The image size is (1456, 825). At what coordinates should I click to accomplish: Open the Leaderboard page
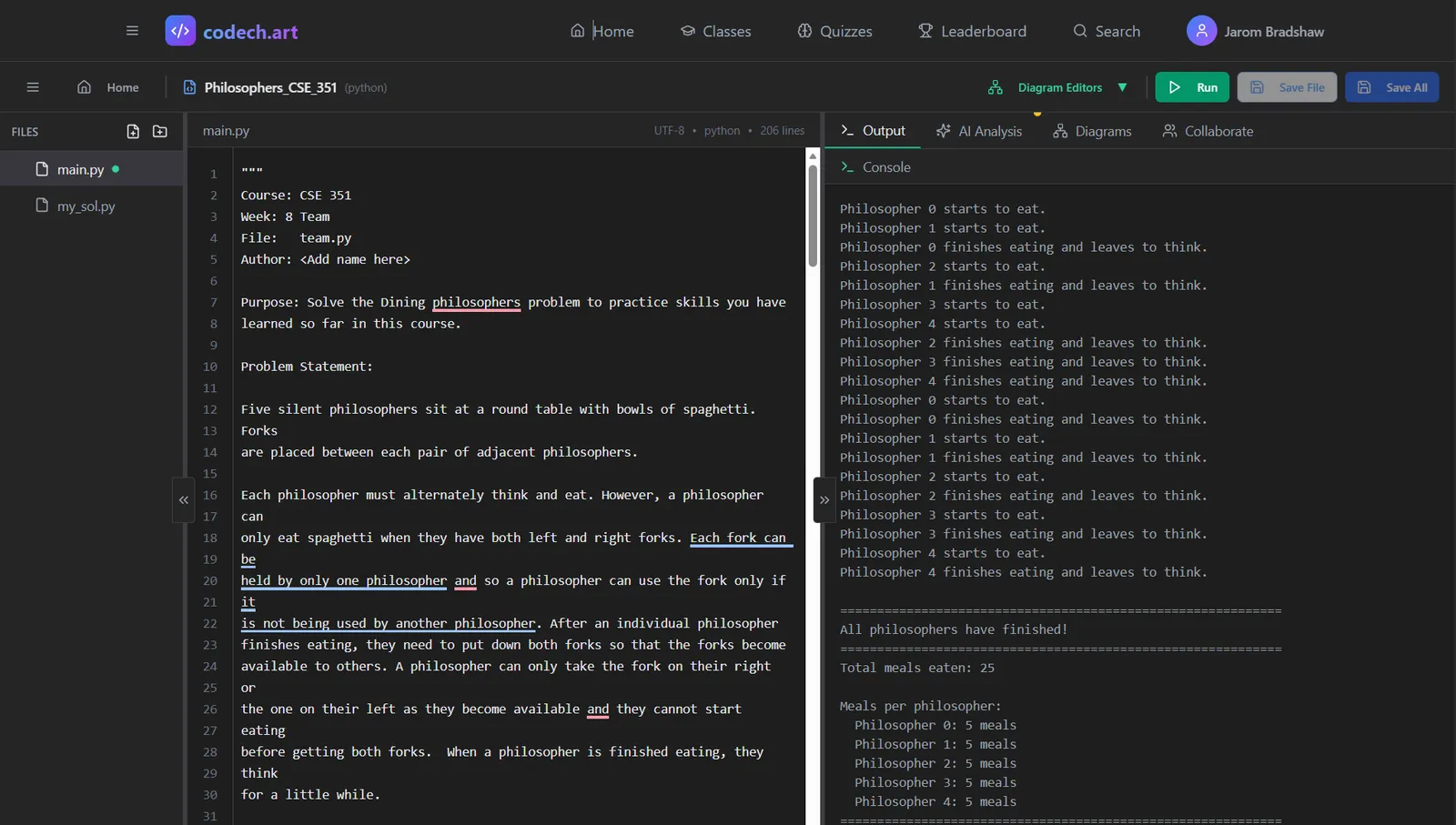click(972, 31)
